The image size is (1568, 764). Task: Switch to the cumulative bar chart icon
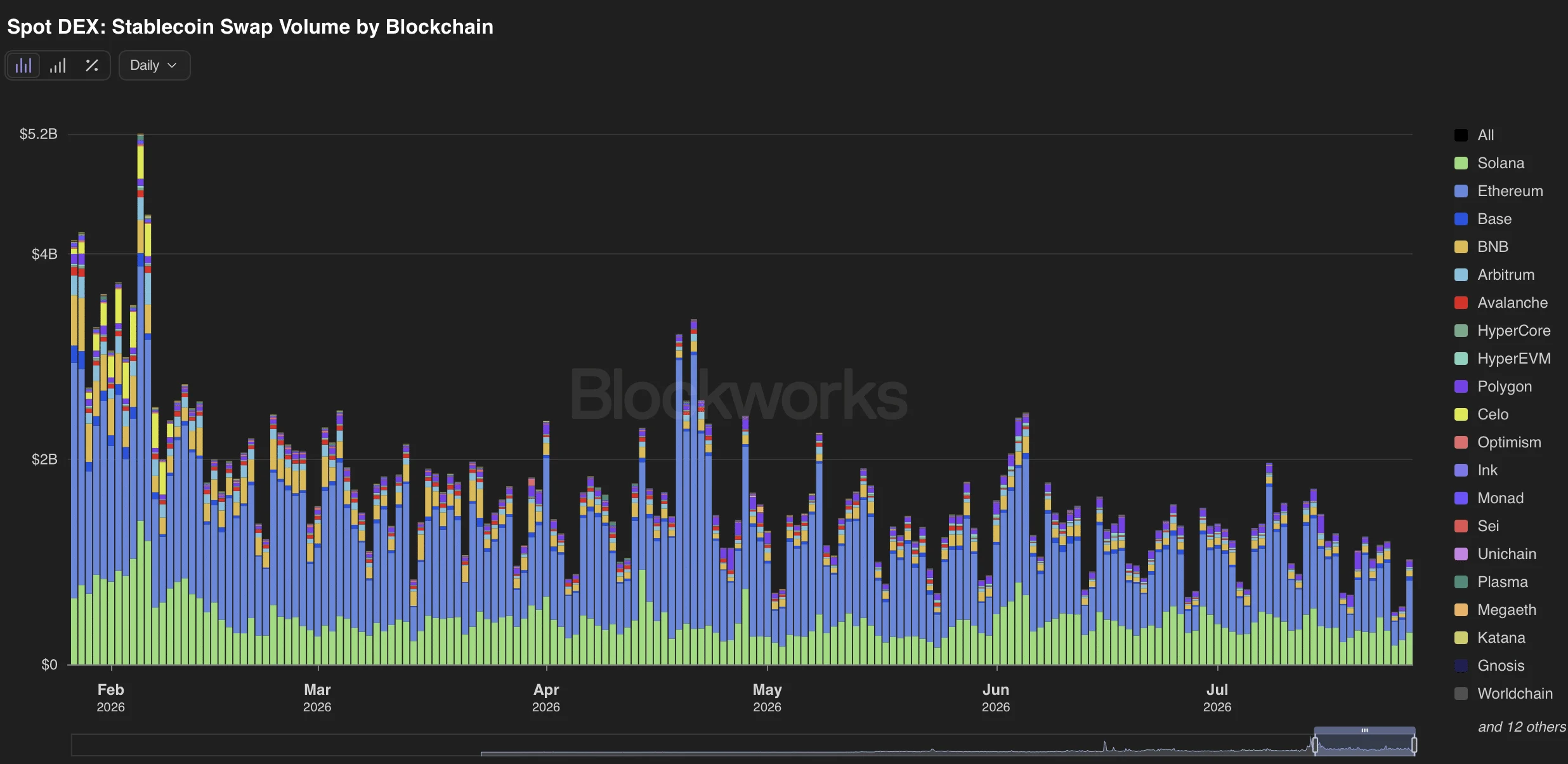click(58, 65)
